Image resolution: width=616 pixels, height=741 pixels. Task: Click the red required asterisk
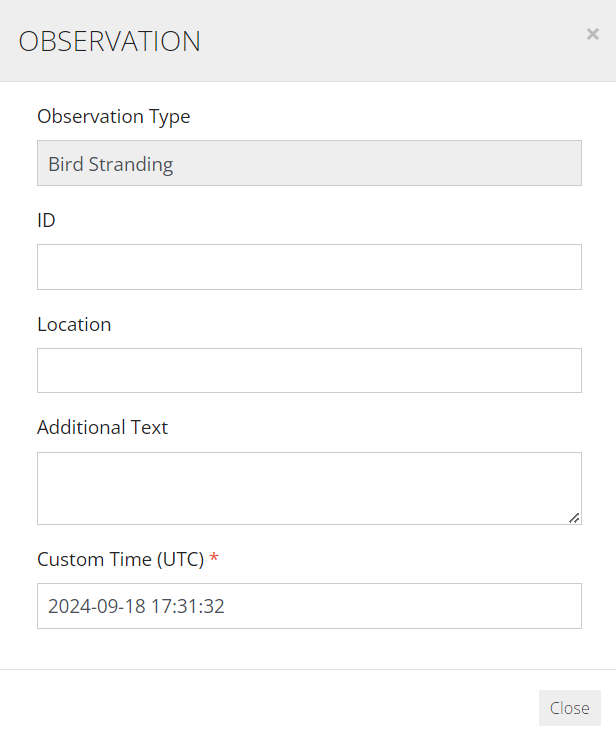214,557
